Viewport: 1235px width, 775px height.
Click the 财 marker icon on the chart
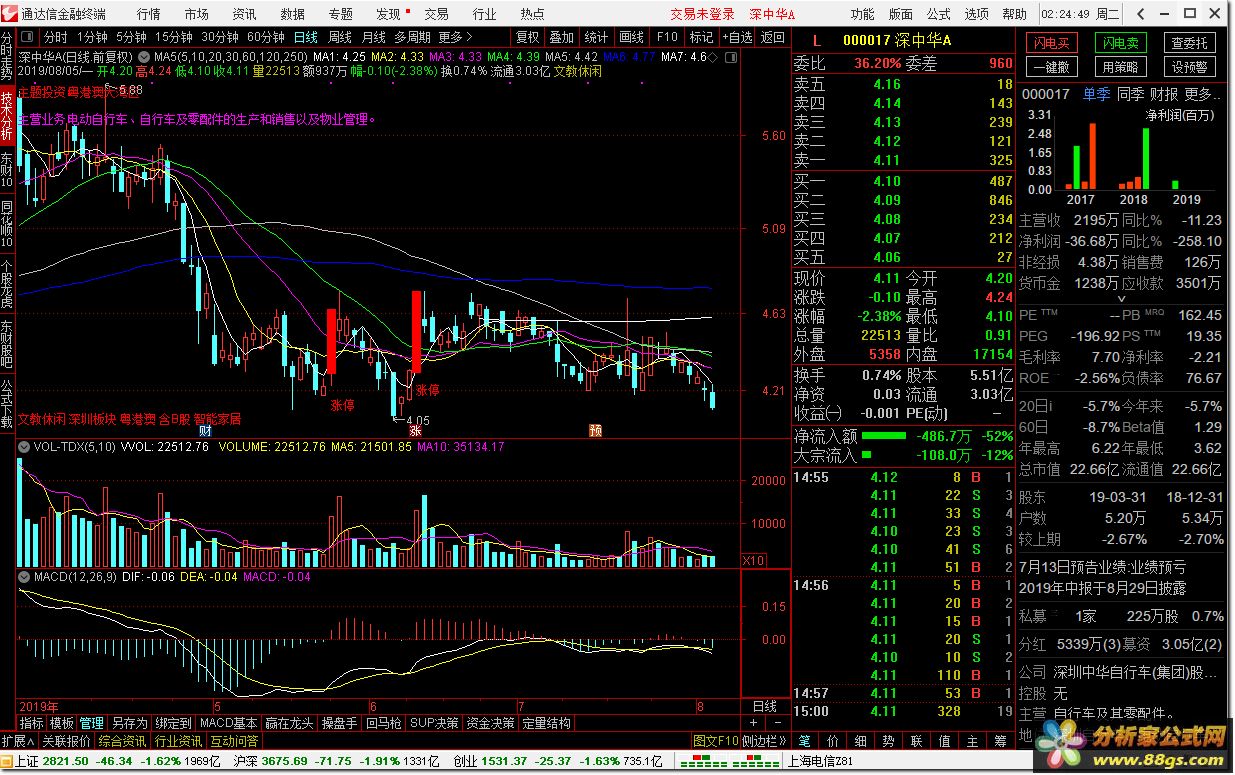pos(205,431)
